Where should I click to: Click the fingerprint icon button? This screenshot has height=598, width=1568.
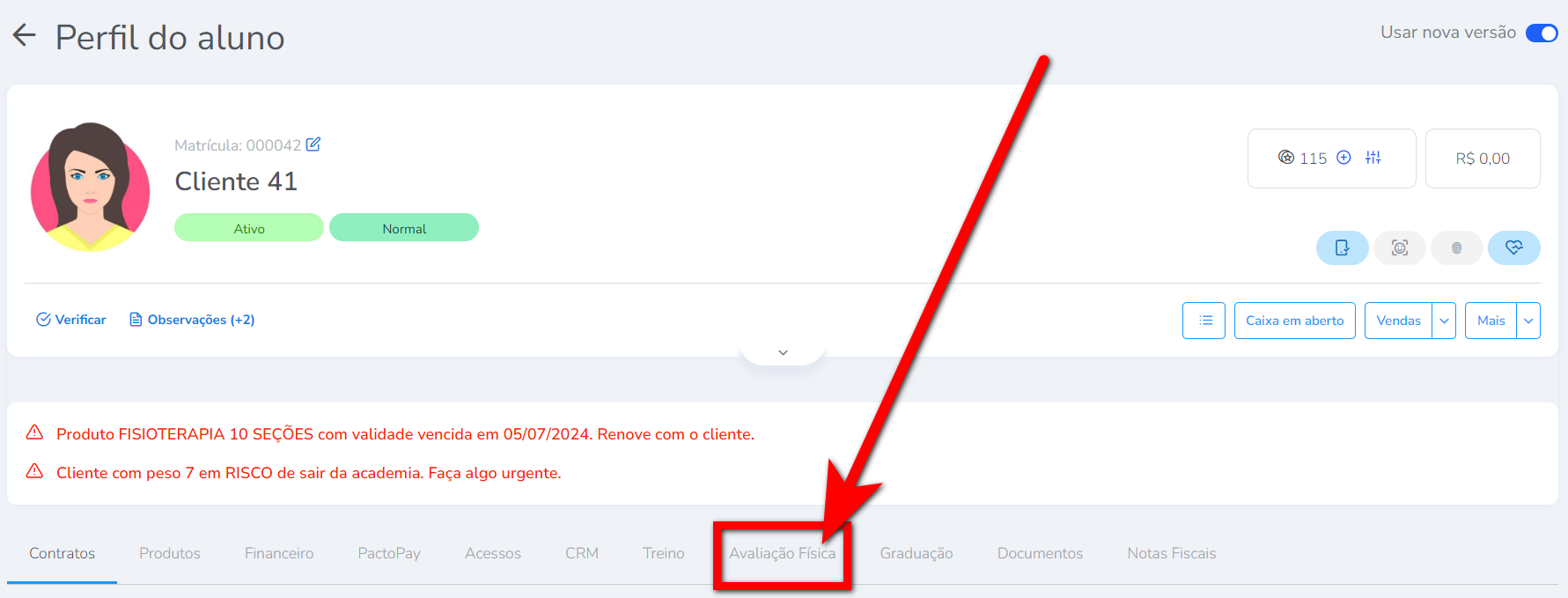pos(1457,247)
